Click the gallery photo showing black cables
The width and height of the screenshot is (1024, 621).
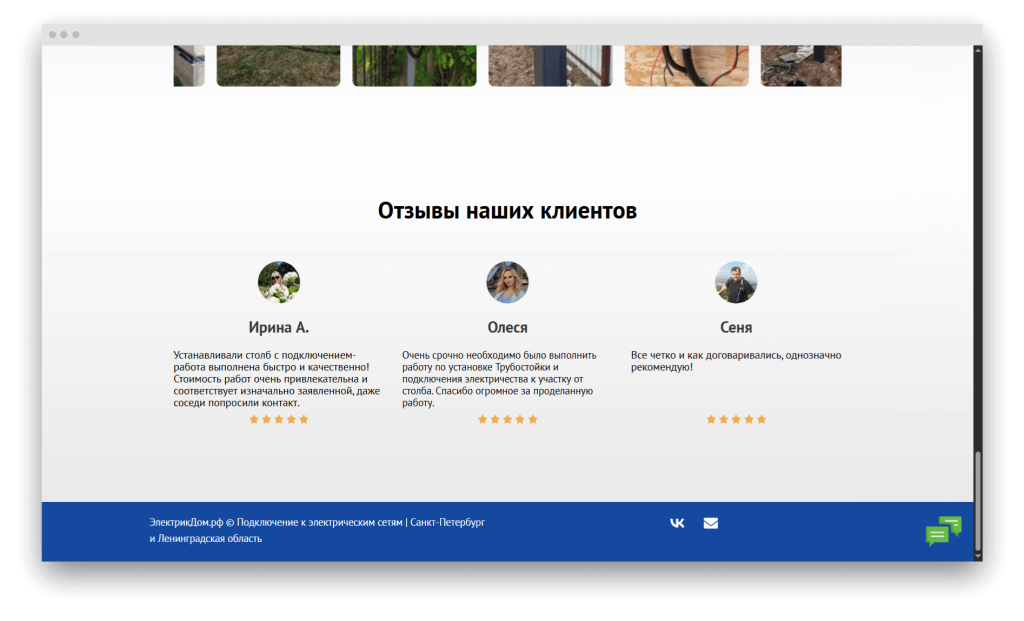tap(687, 64)
